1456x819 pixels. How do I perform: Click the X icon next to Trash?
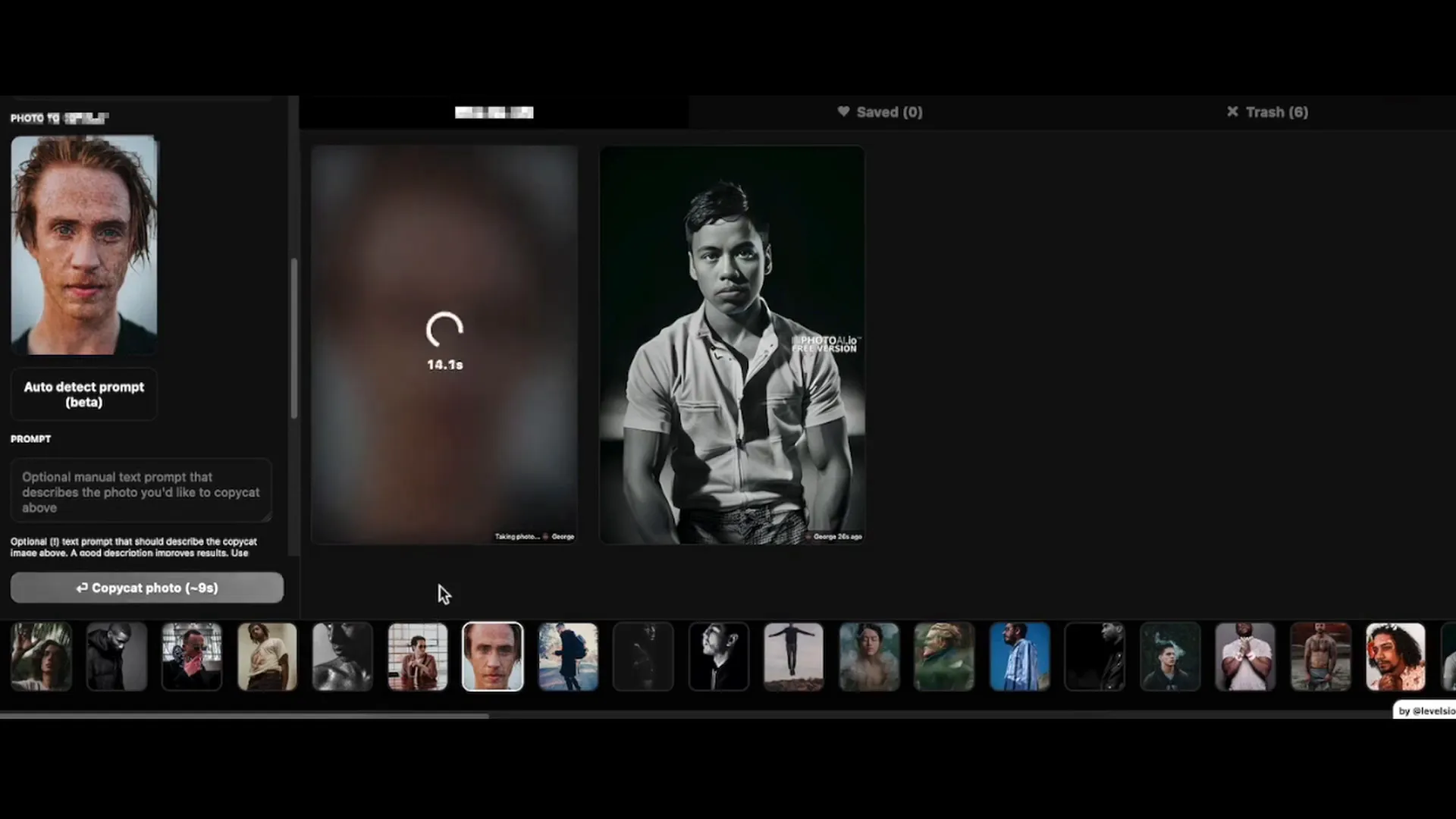[1233, 111]
